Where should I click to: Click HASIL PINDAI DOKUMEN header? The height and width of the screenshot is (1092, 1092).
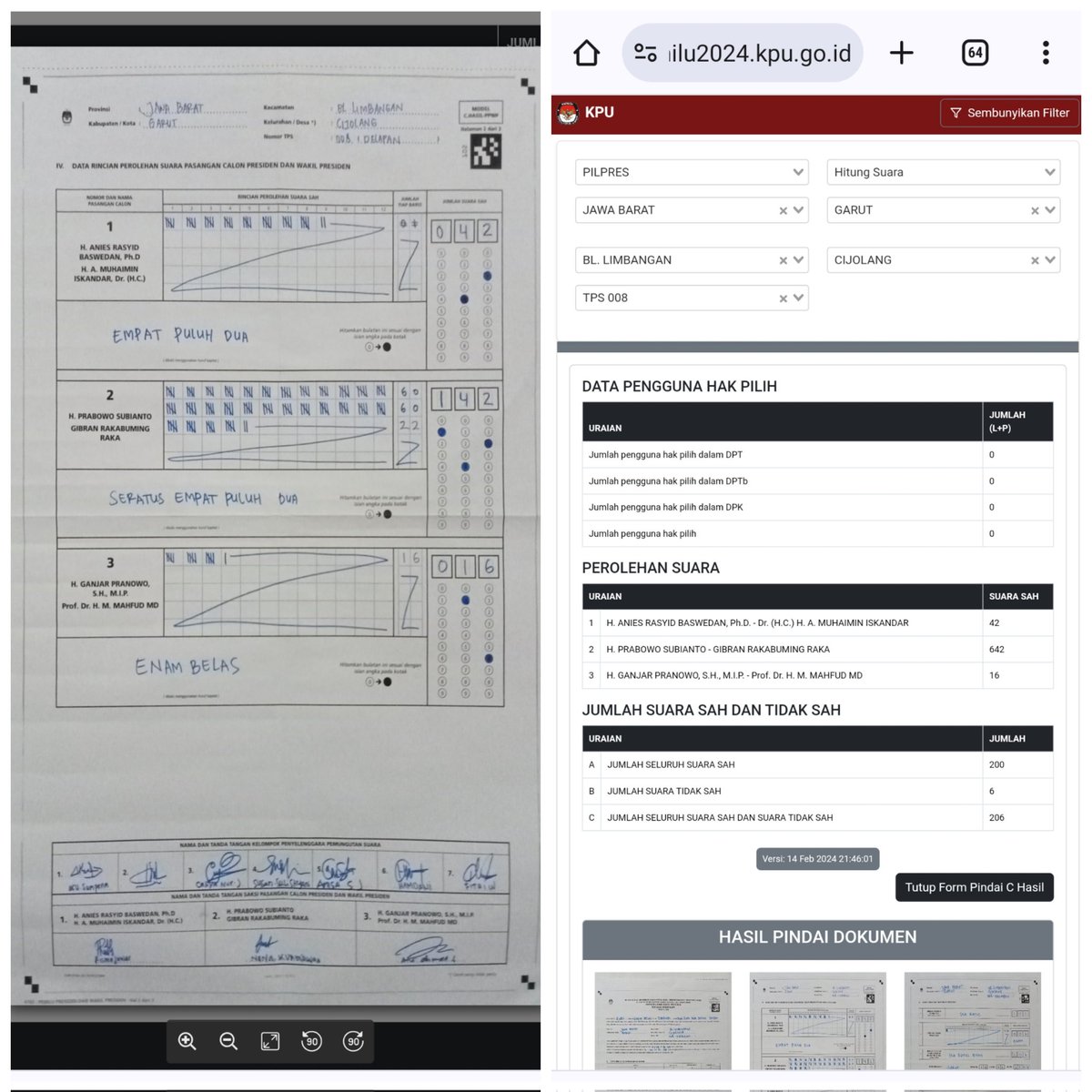click(817, 937)
